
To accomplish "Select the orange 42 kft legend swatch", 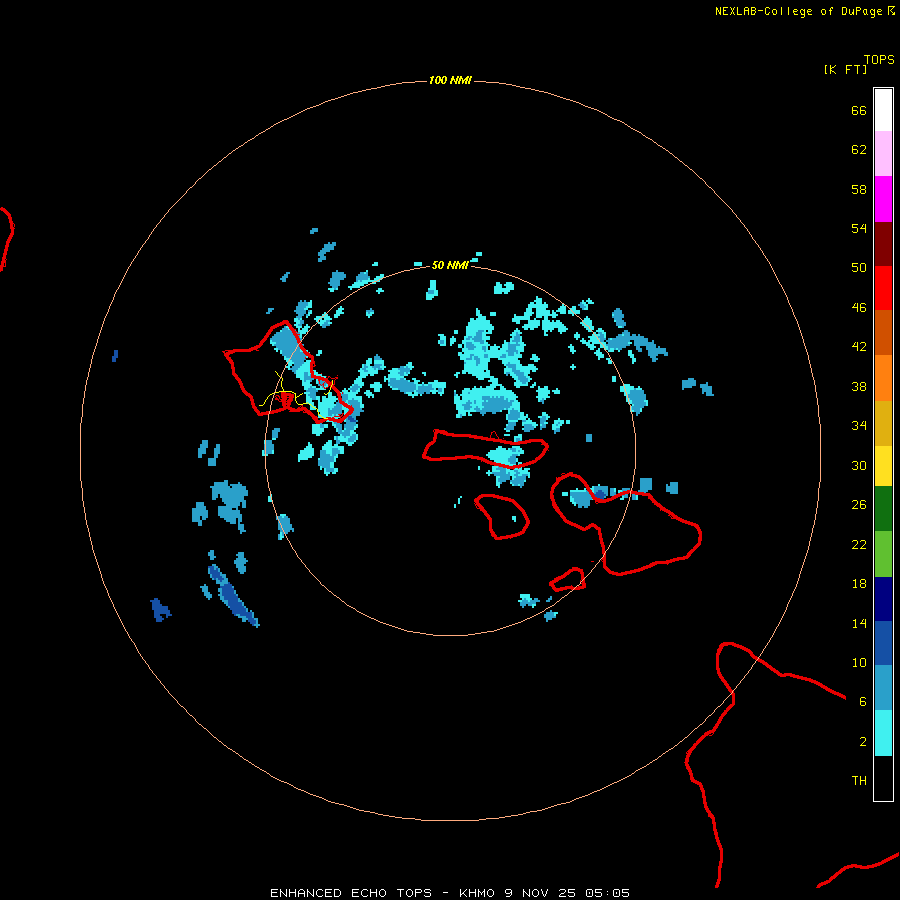I will 883,378.
